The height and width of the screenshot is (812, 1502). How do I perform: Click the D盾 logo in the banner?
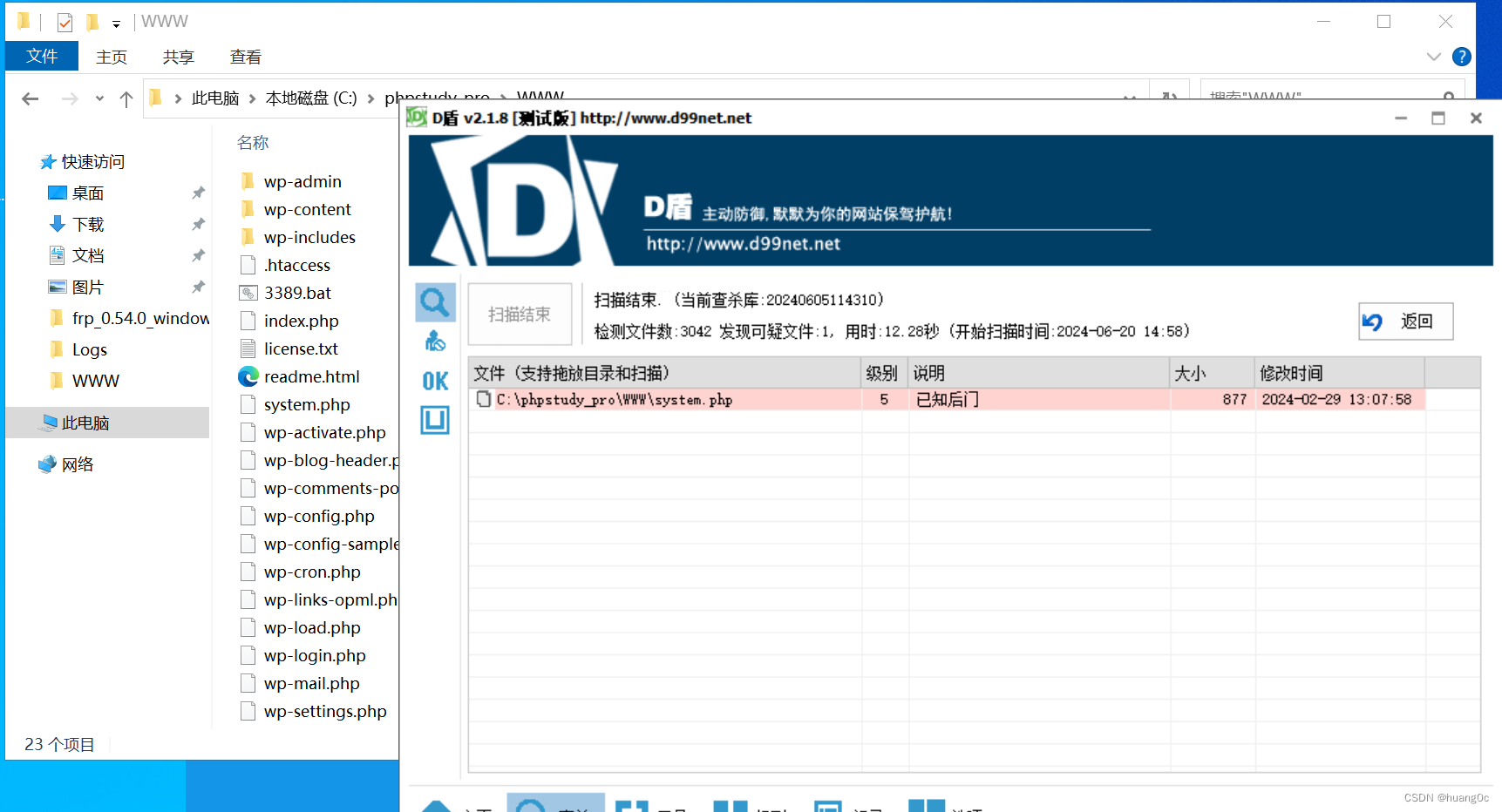click(x=523, y=202)
